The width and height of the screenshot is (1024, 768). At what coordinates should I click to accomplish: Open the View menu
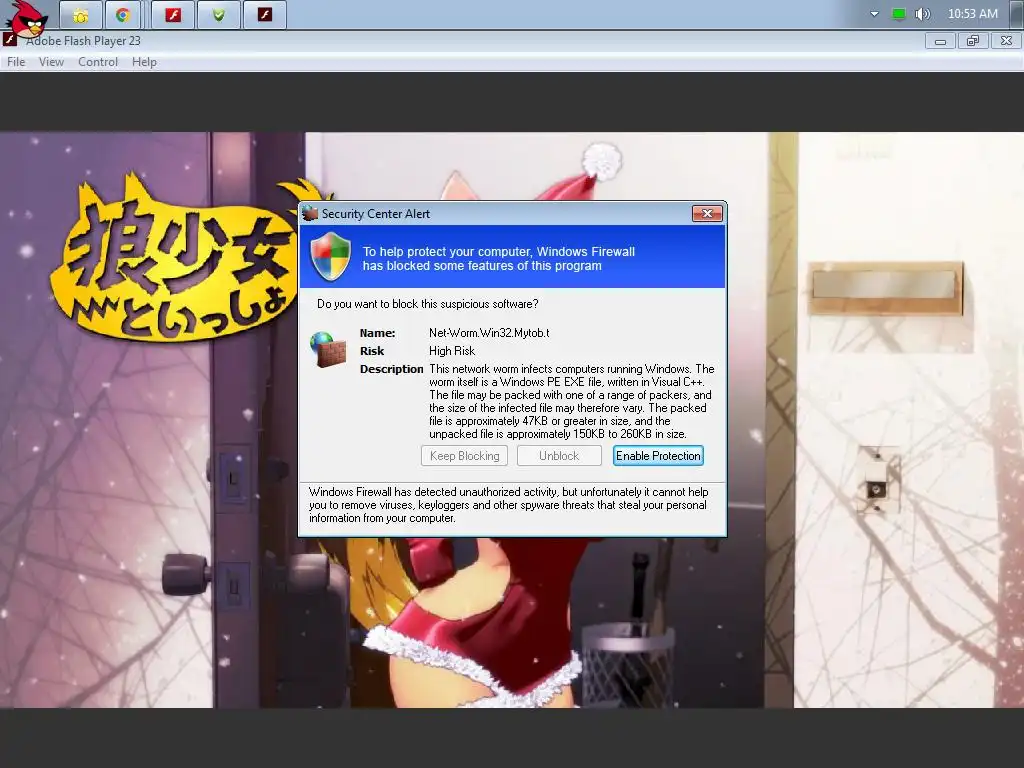coord(51,62)
